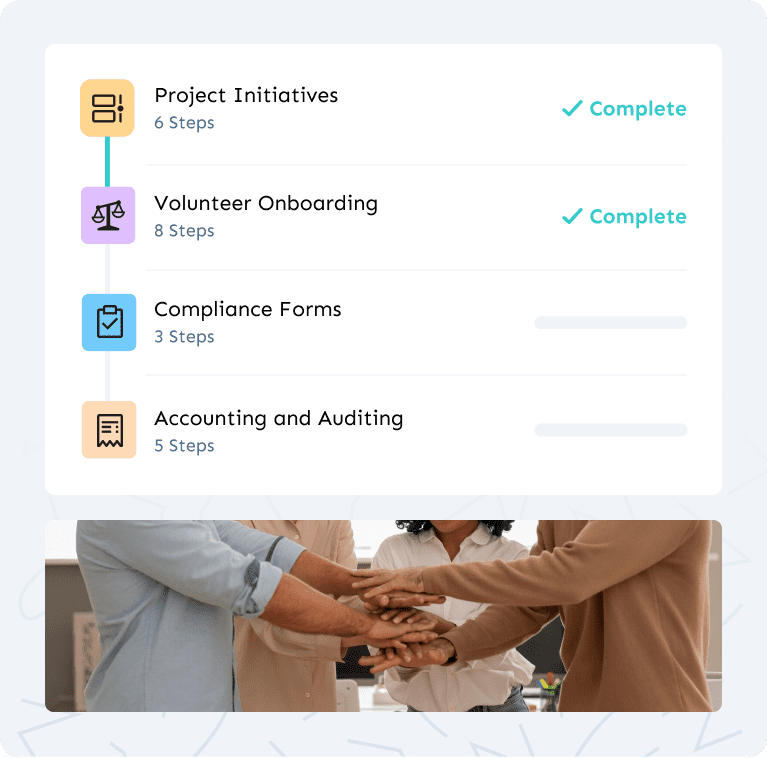Click the "6 Steps" label

[x=184, y=123]
